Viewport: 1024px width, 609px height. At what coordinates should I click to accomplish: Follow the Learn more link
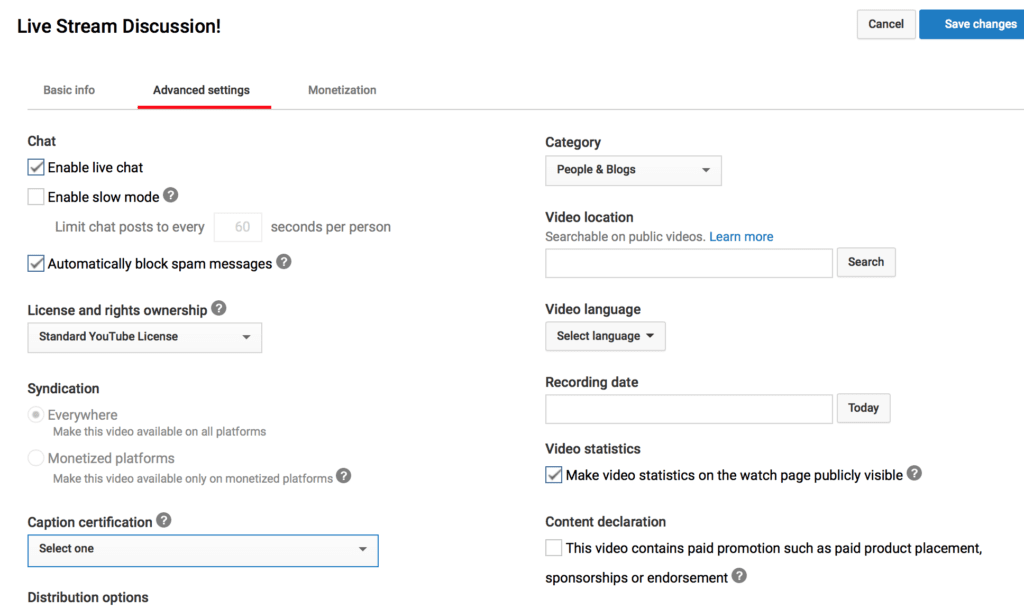coord(741,237)
